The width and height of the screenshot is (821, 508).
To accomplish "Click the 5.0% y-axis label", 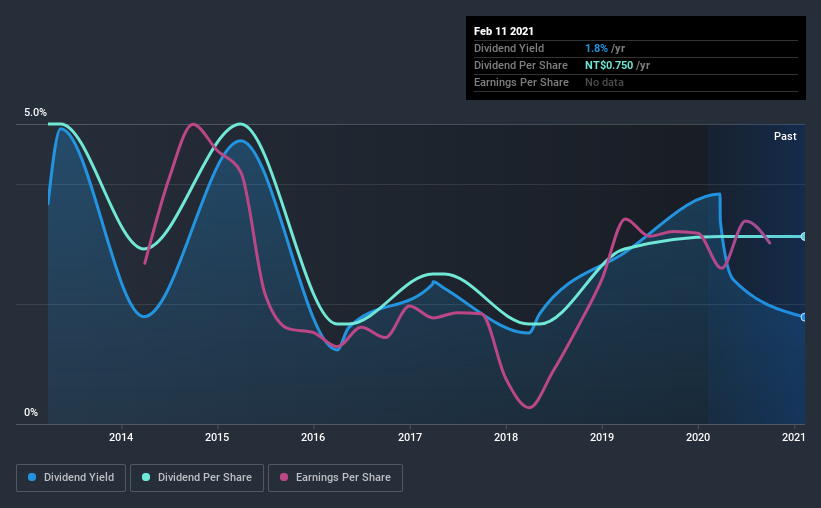I will [x=35, y=113].
